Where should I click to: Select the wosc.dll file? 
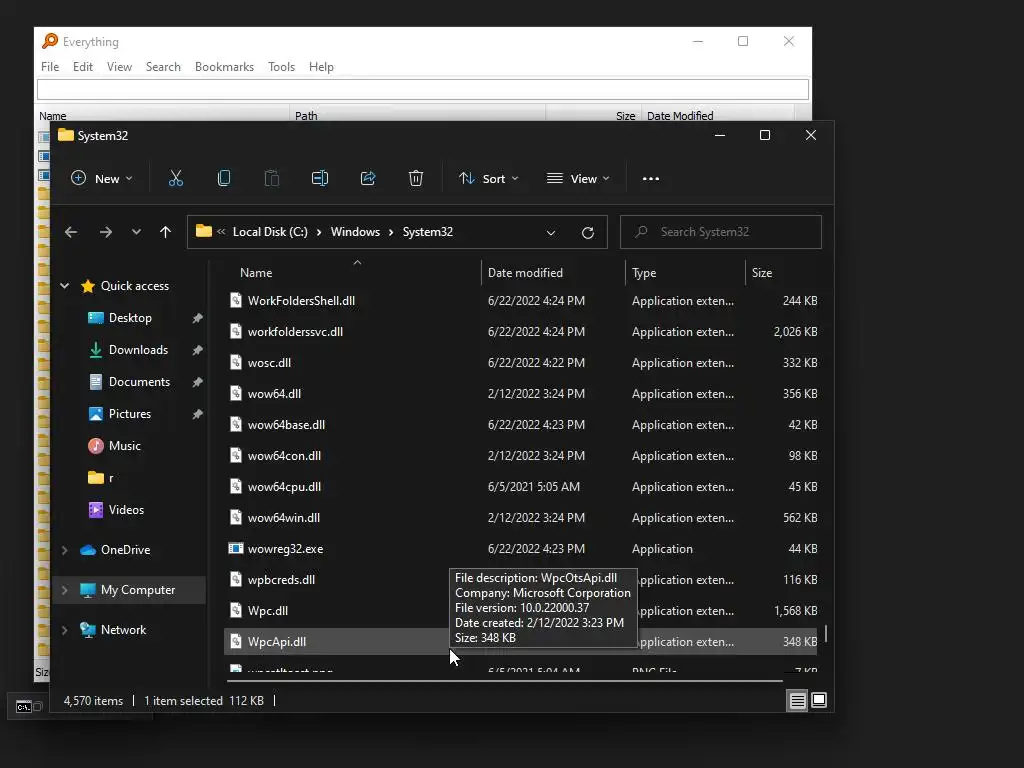pyautogui.click(x=520, y=363)
